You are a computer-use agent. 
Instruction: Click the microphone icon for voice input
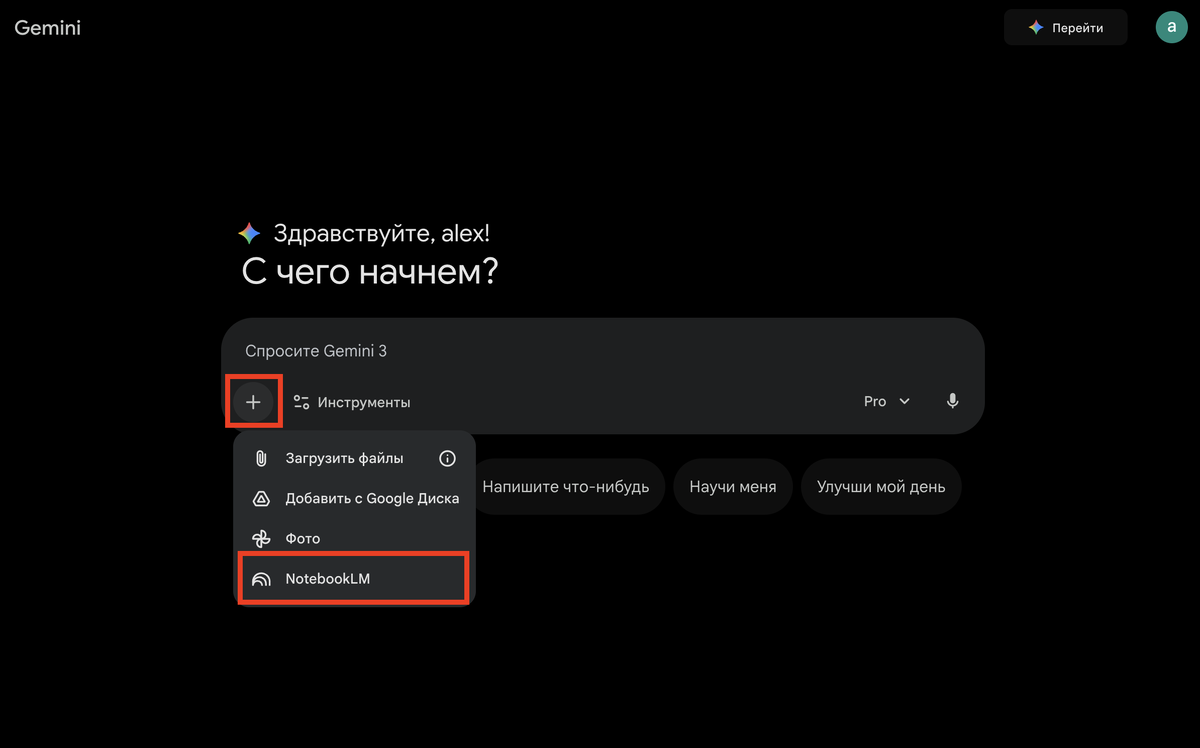[952, 401]
